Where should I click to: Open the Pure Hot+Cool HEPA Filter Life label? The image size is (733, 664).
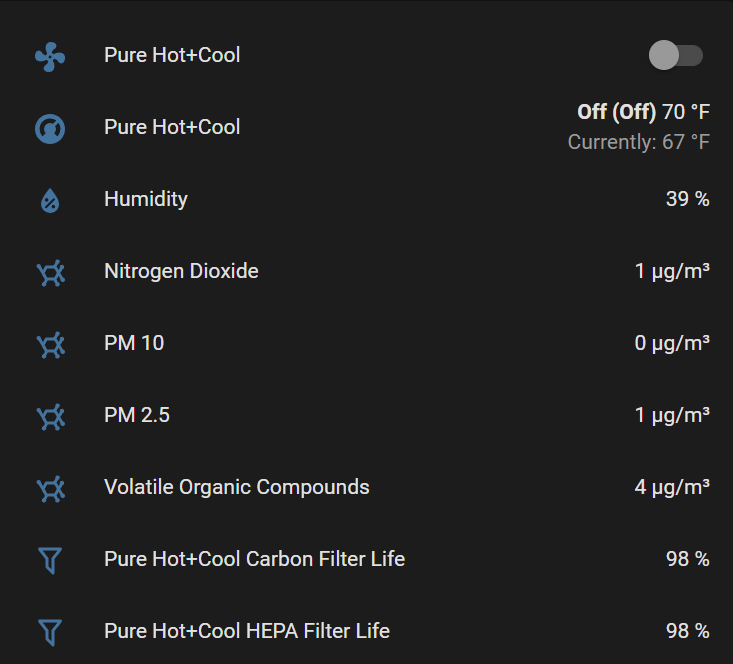point(247,631)
